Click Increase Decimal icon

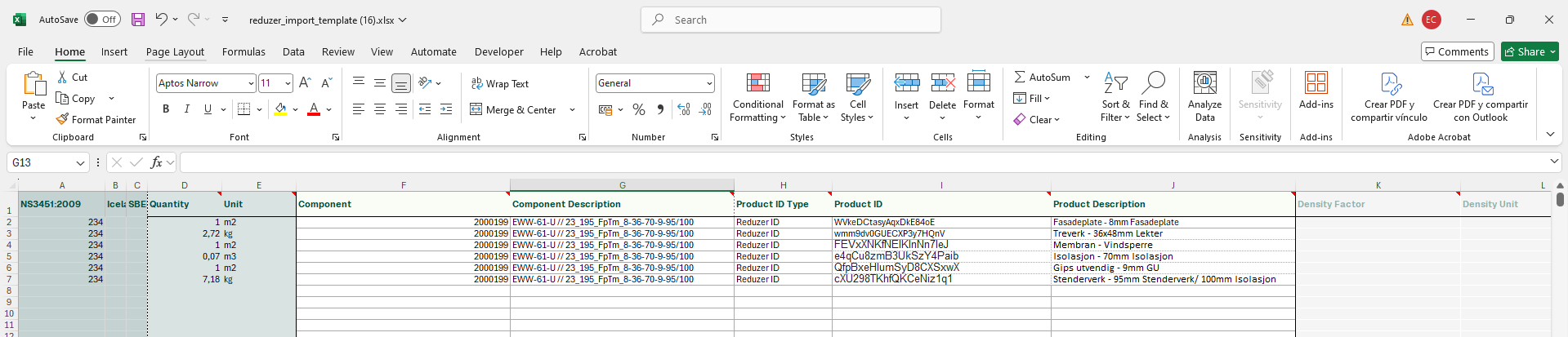[684, 109]
